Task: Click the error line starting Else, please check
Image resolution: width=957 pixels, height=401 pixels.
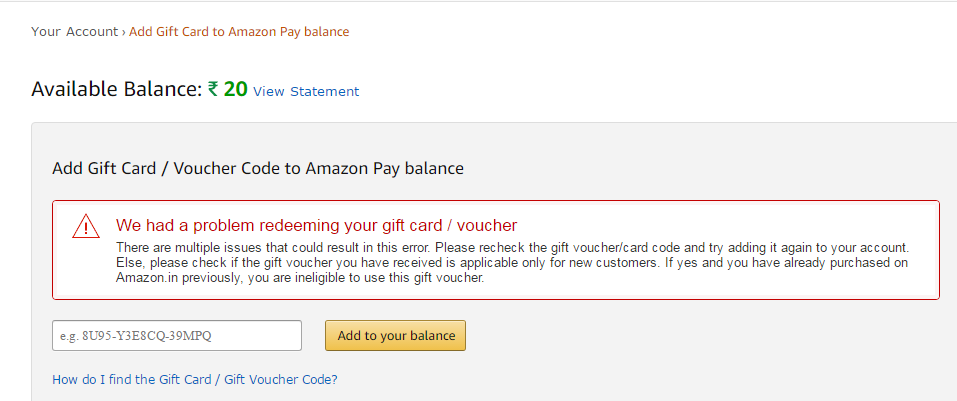Action: coord(512,263)
